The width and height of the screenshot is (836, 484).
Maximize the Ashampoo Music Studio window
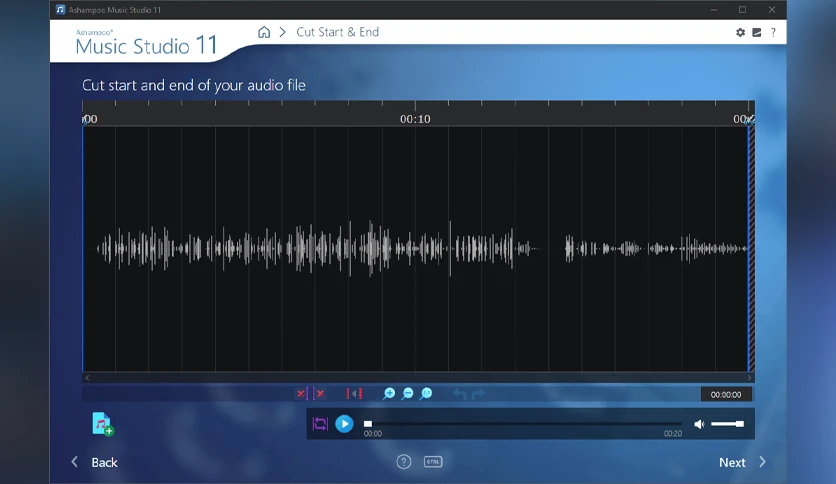[x=742, y=10]
